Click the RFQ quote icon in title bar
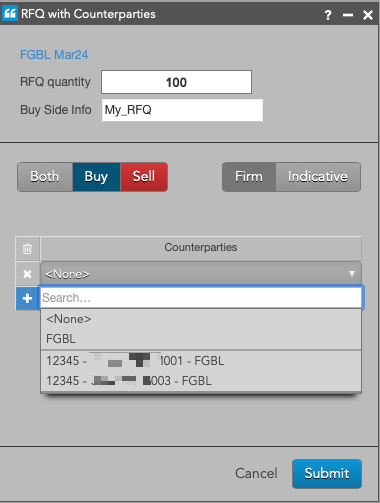Screen dimensions: 380x503 pos(10,14)
